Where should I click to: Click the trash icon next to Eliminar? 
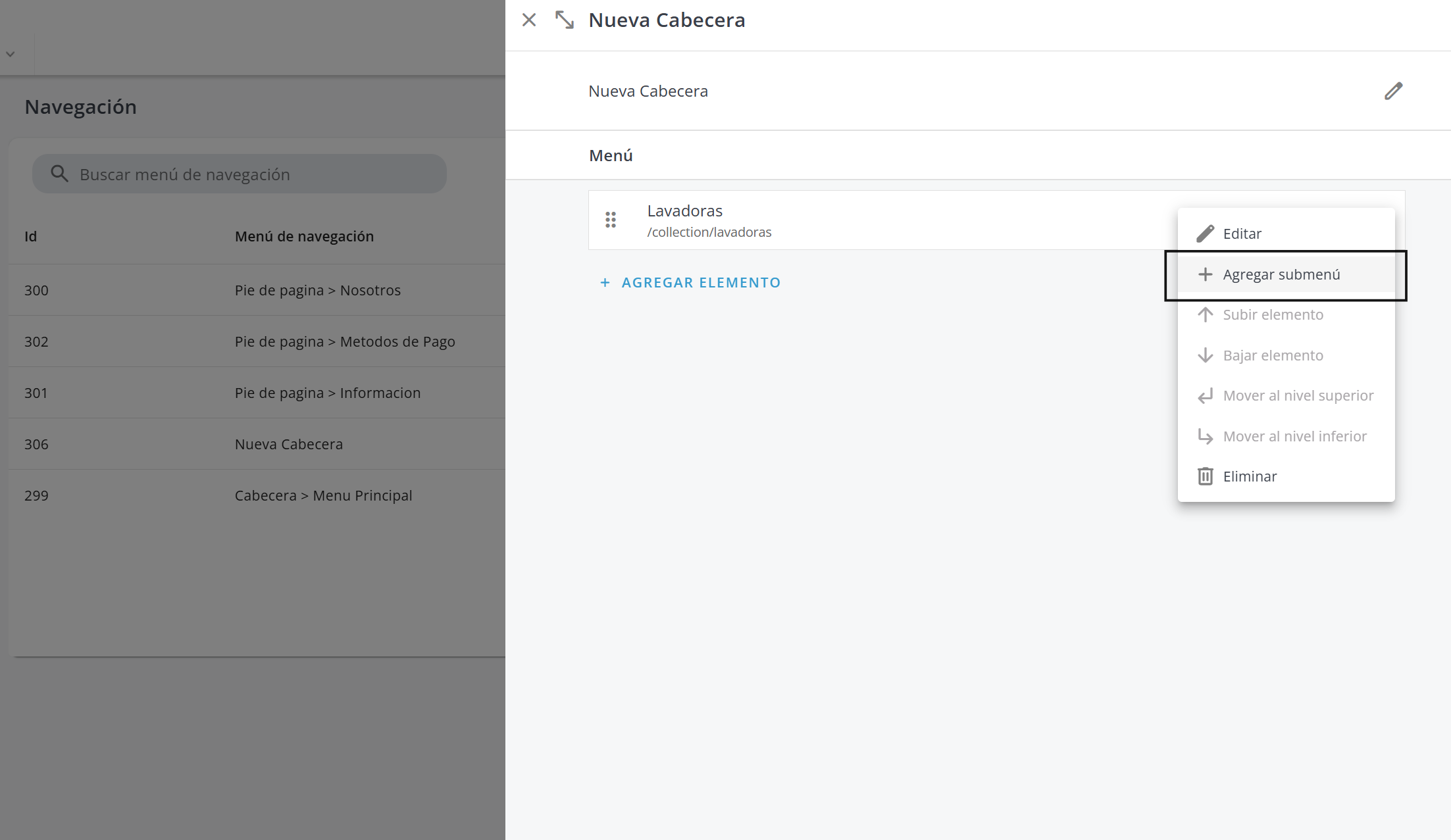click(1205, 476)
